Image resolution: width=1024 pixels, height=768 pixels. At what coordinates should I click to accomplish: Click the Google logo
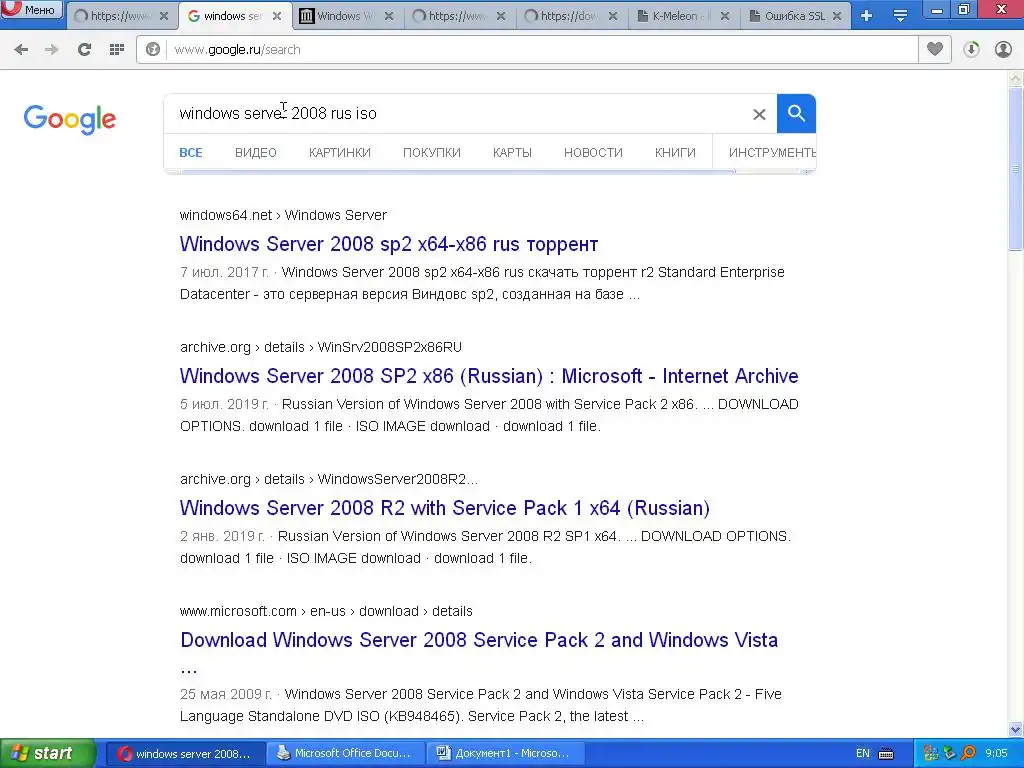pyautogui.click(x=69, y=119)
